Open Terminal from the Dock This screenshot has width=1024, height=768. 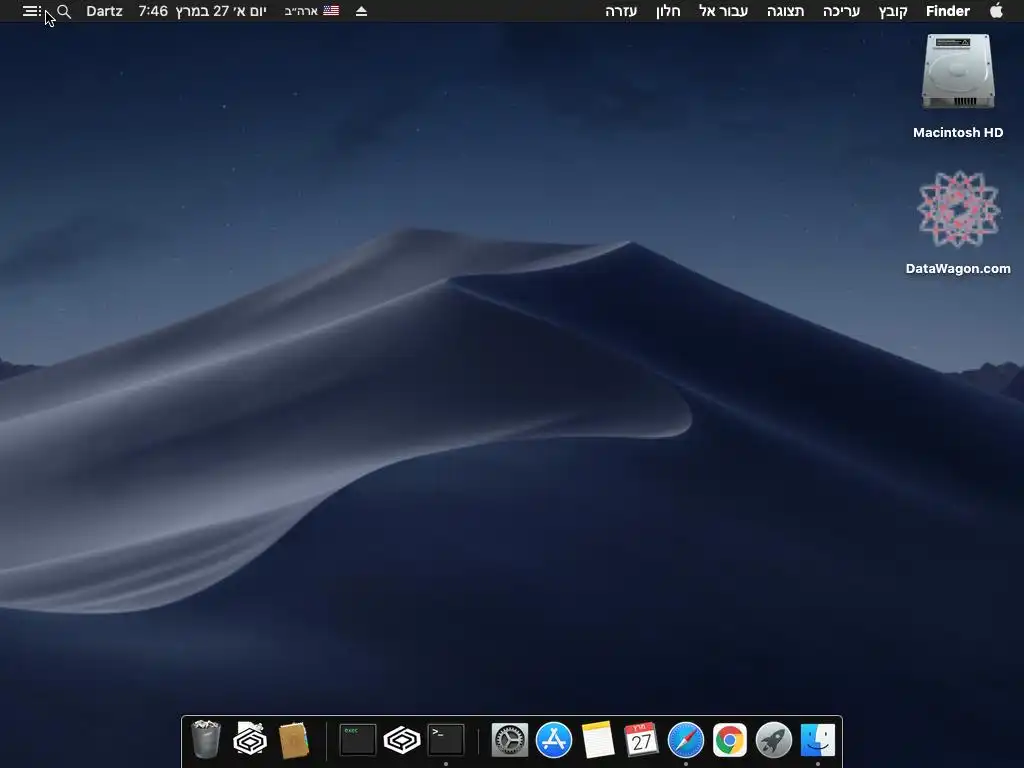coord(446,740)
